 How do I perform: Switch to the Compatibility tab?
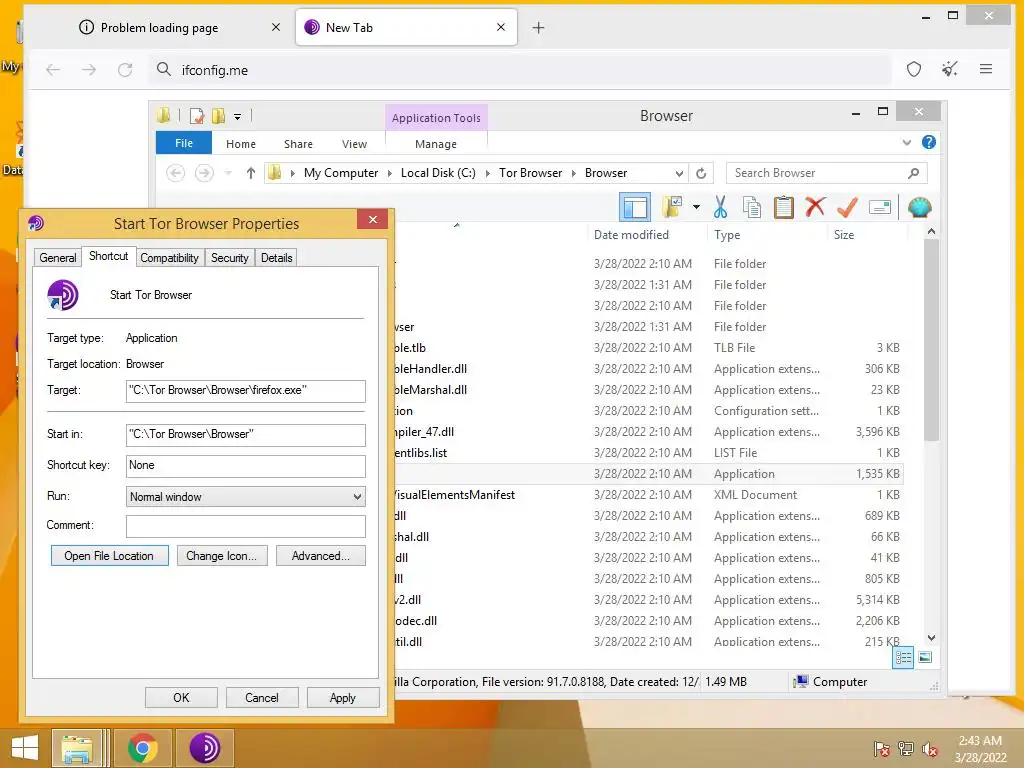coord(169,258)
